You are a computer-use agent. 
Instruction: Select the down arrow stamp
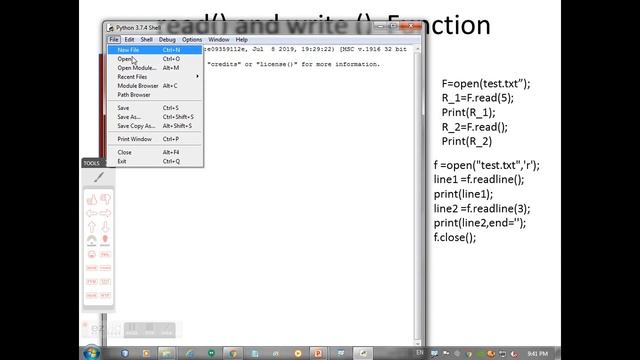tap(105, 227)
